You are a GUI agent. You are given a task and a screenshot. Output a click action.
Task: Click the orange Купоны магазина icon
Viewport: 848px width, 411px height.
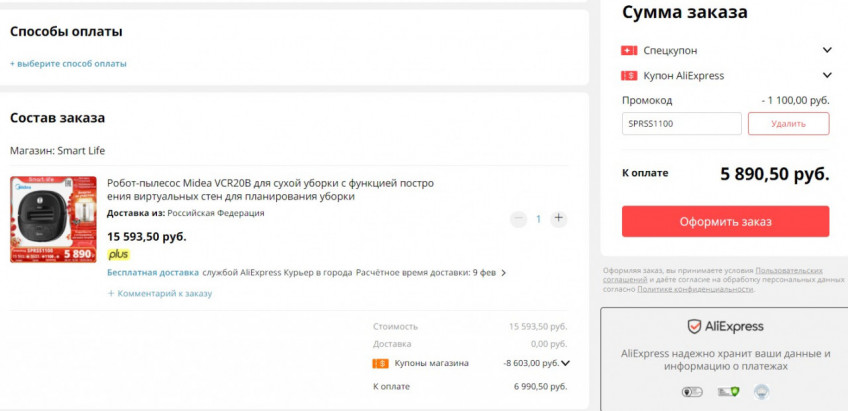(380, 363)
